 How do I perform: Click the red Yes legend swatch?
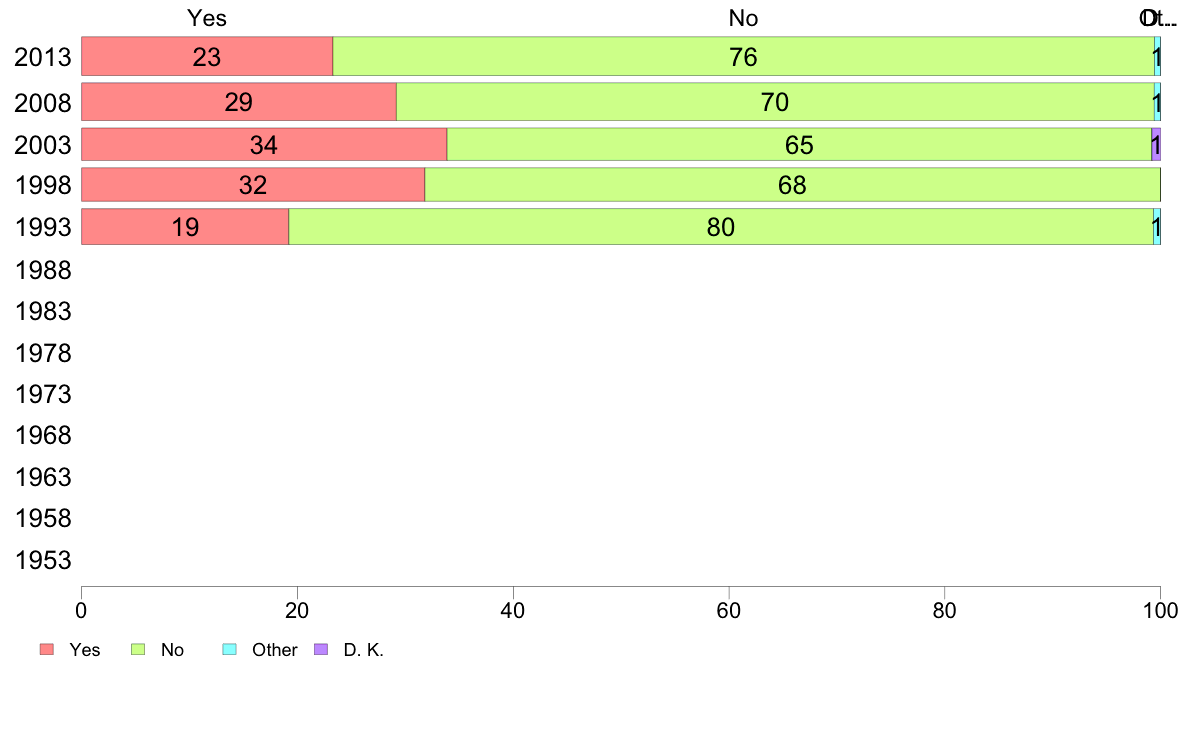[47, 650]
